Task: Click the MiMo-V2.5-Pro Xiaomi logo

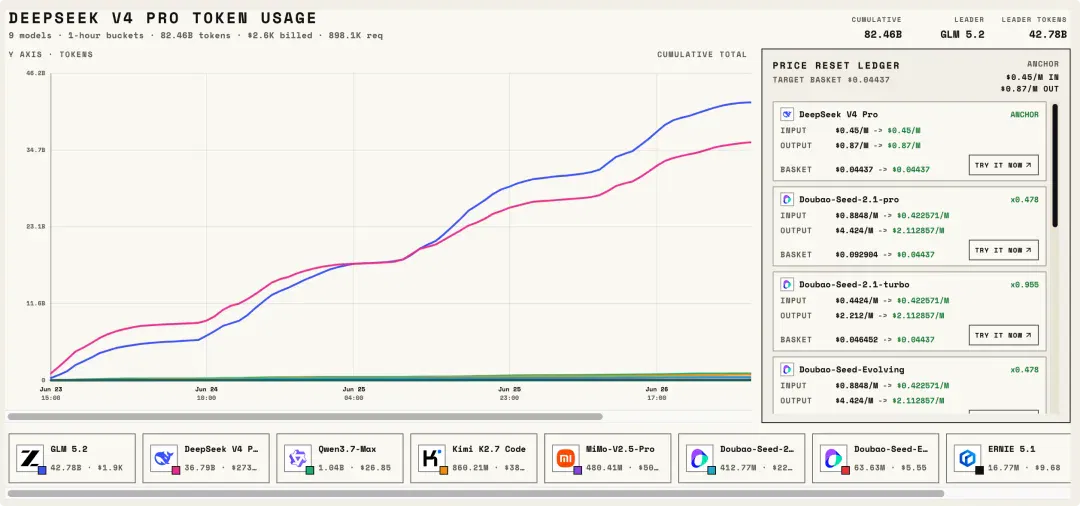Action: tap(565, 457)
